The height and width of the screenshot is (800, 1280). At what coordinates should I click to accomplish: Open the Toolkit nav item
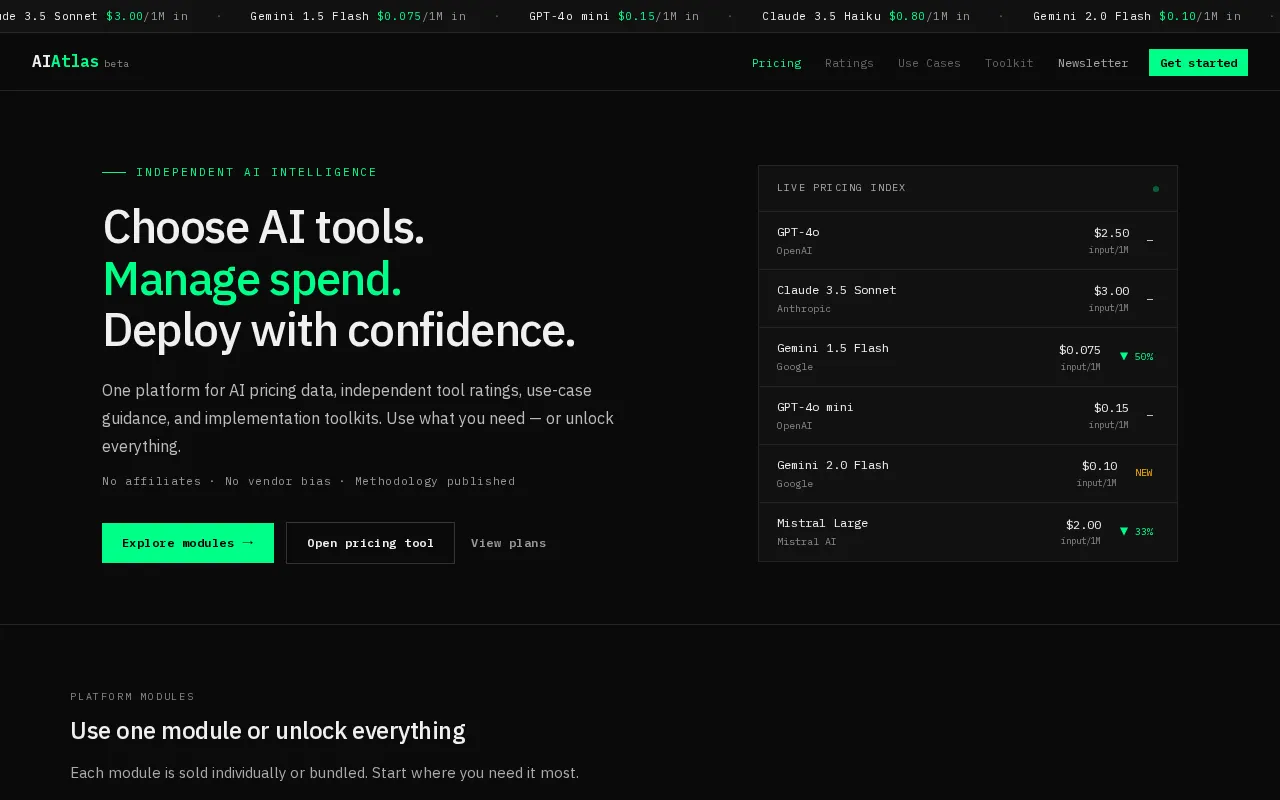[x=1009, y=63]
